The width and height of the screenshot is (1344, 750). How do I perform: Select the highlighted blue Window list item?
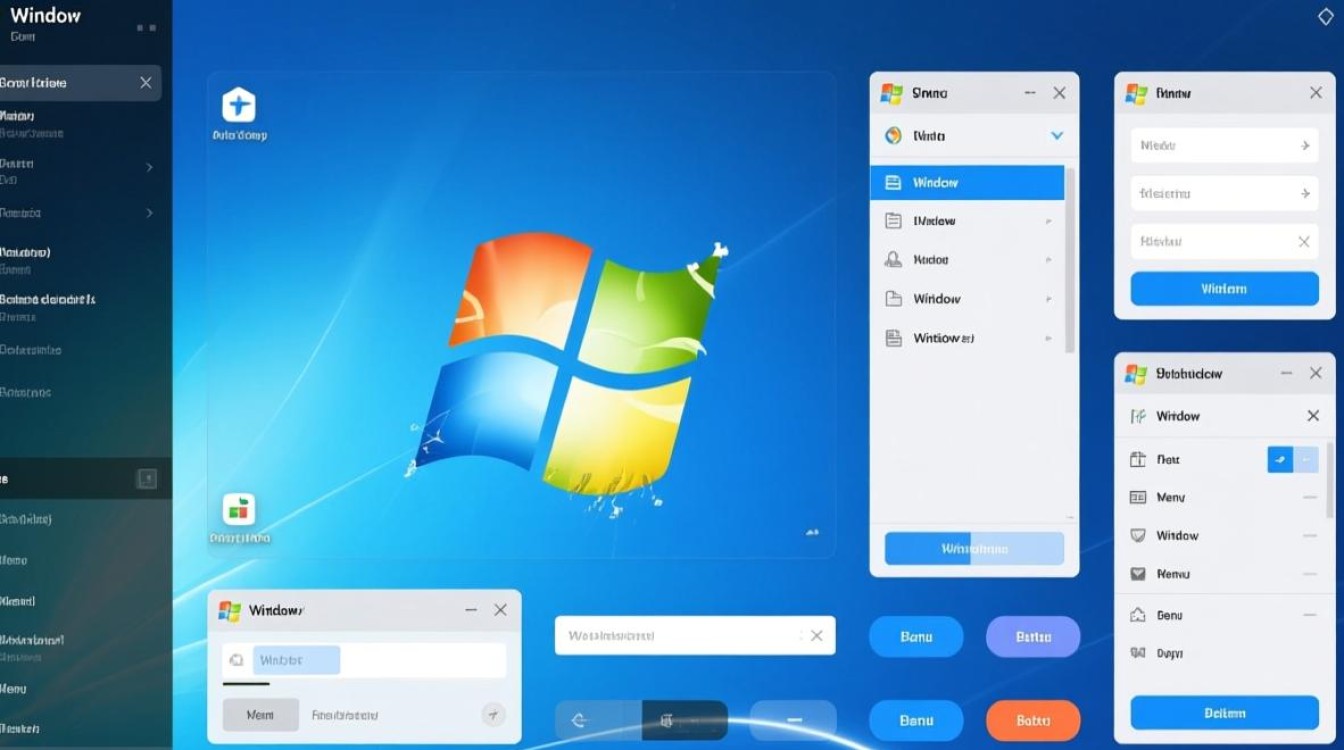pos(967,183)
